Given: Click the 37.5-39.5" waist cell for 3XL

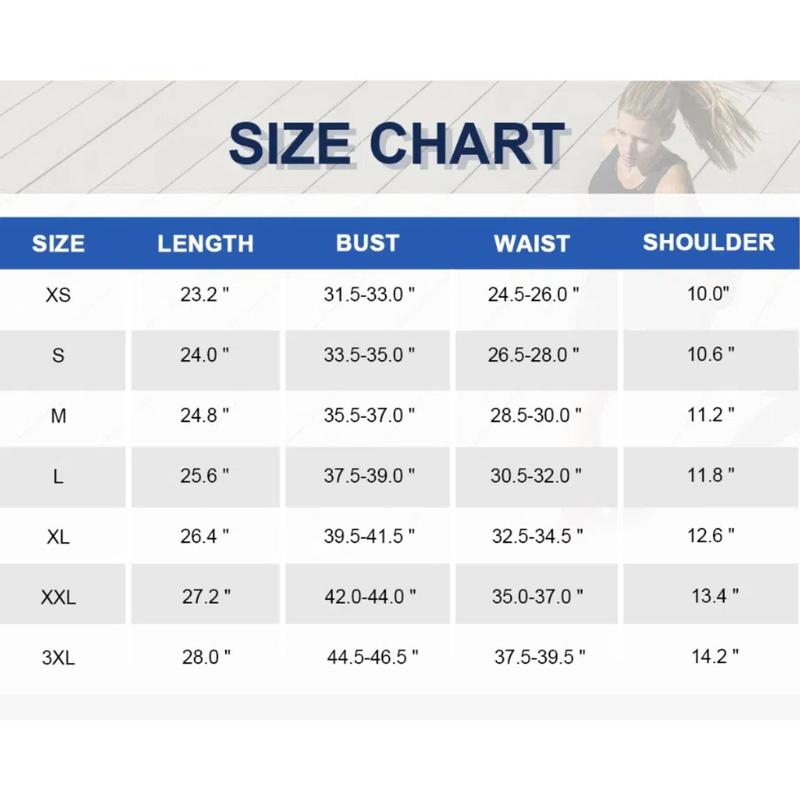Looking at the screenshot, I should [x=540, y=657].
